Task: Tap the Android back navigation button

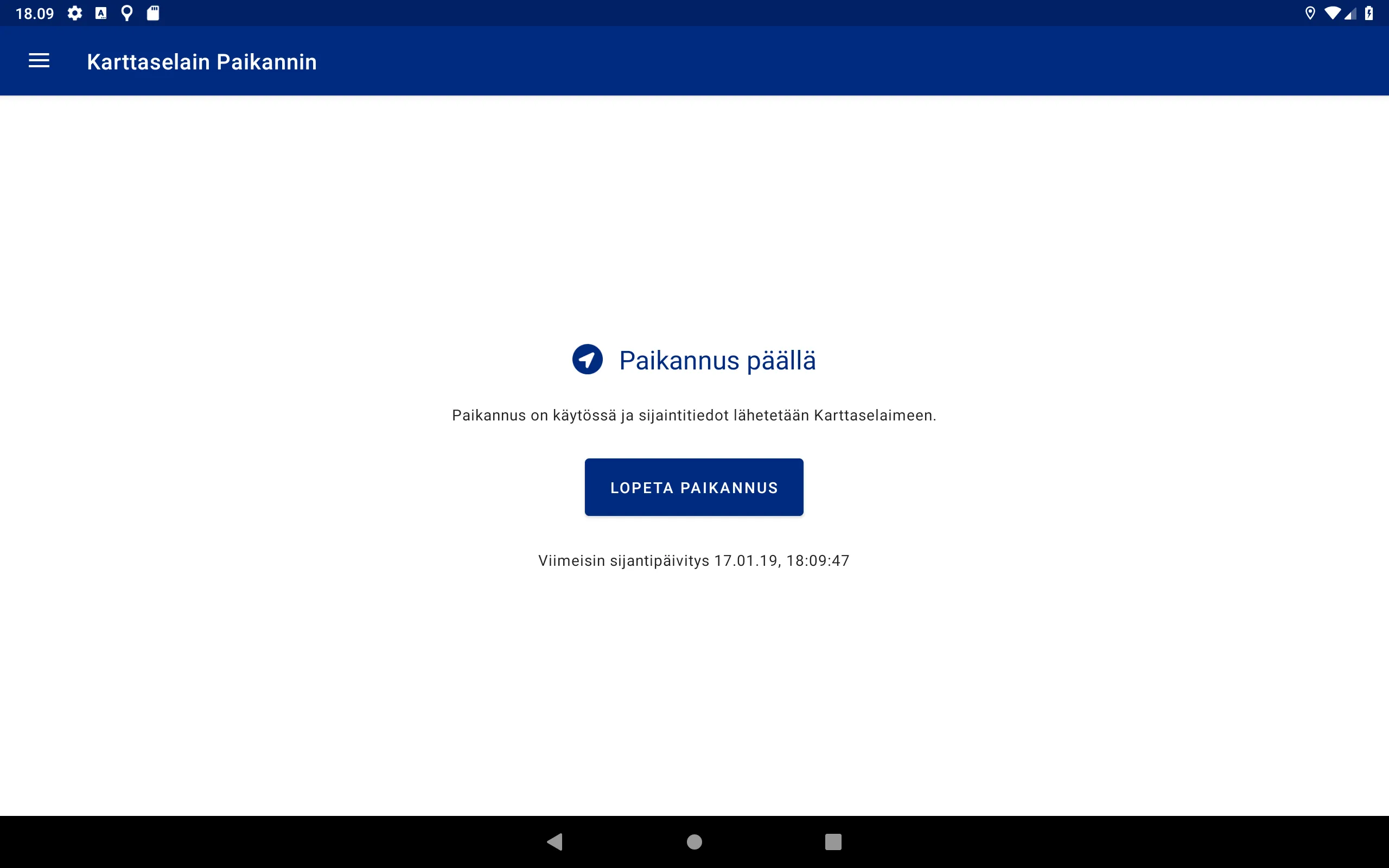Action: [555, 841]
